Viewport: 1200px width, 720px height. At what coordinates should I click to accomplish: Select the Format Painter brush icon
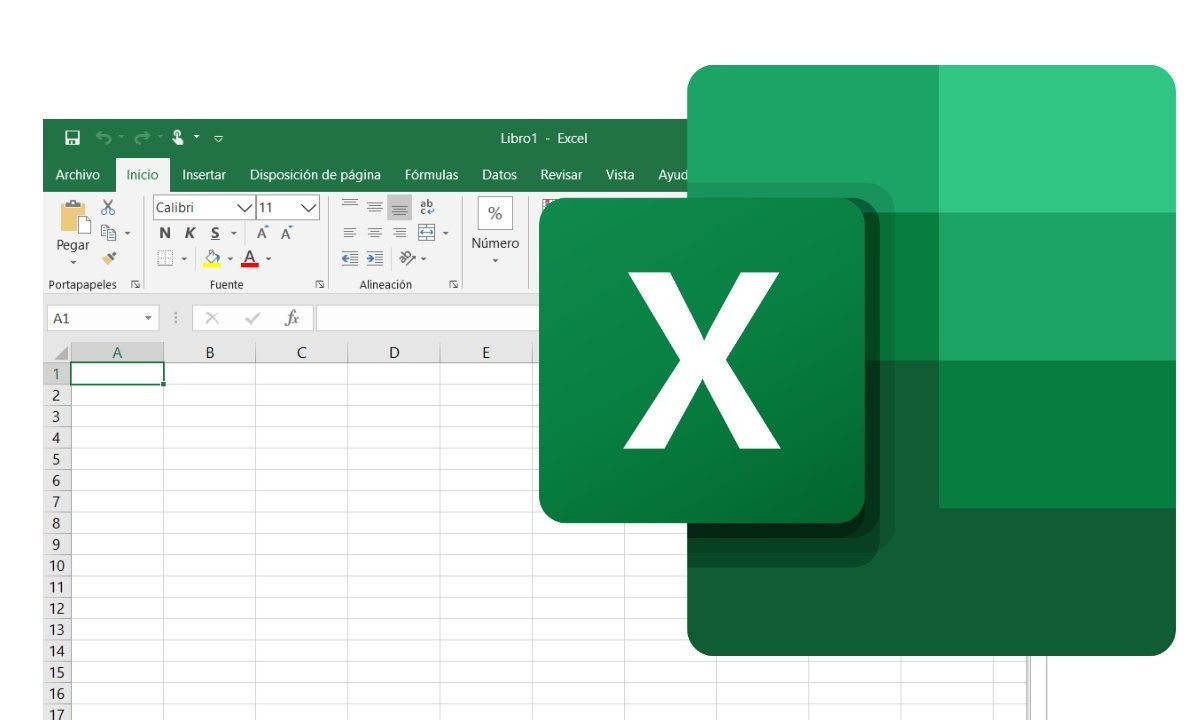click(109, 258)
